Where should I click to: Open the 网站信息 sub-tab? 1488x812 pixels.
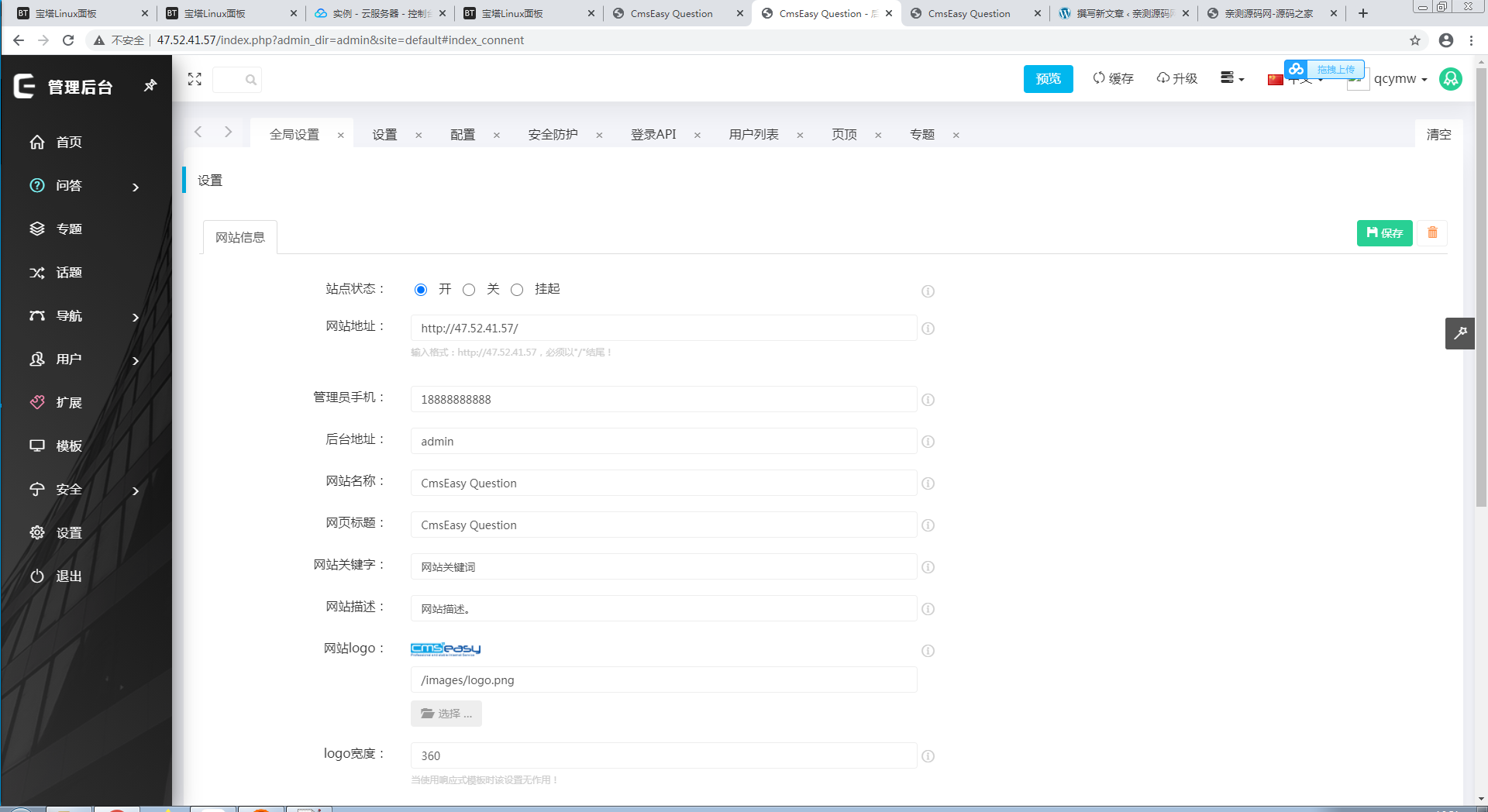coord(240,237)
